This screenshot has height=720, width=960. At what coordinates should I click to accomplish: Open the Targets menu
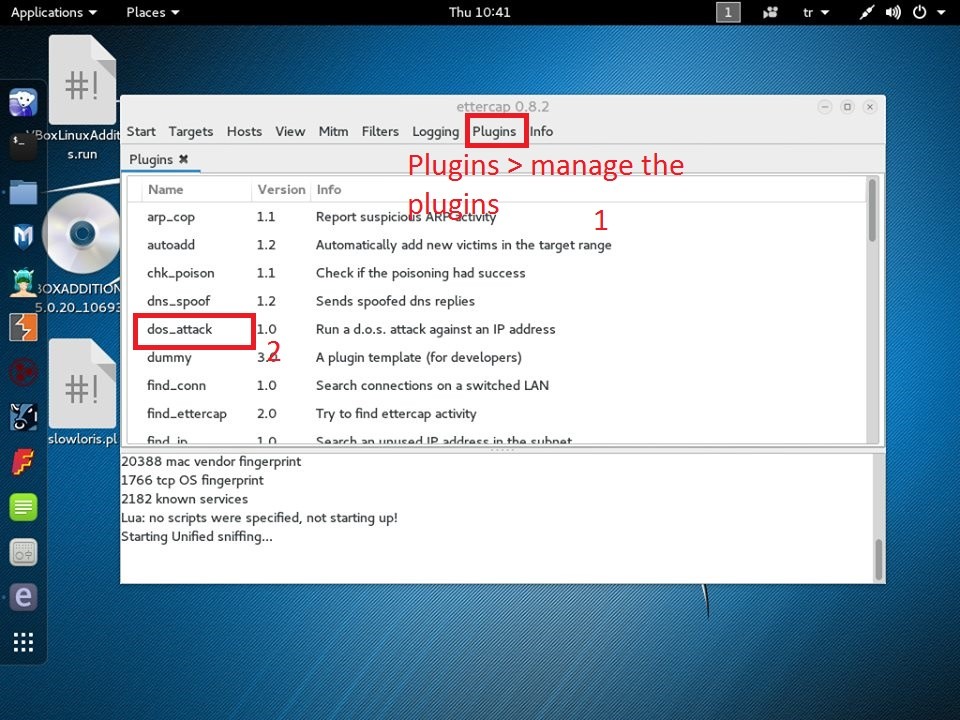(x=191, y=132)
